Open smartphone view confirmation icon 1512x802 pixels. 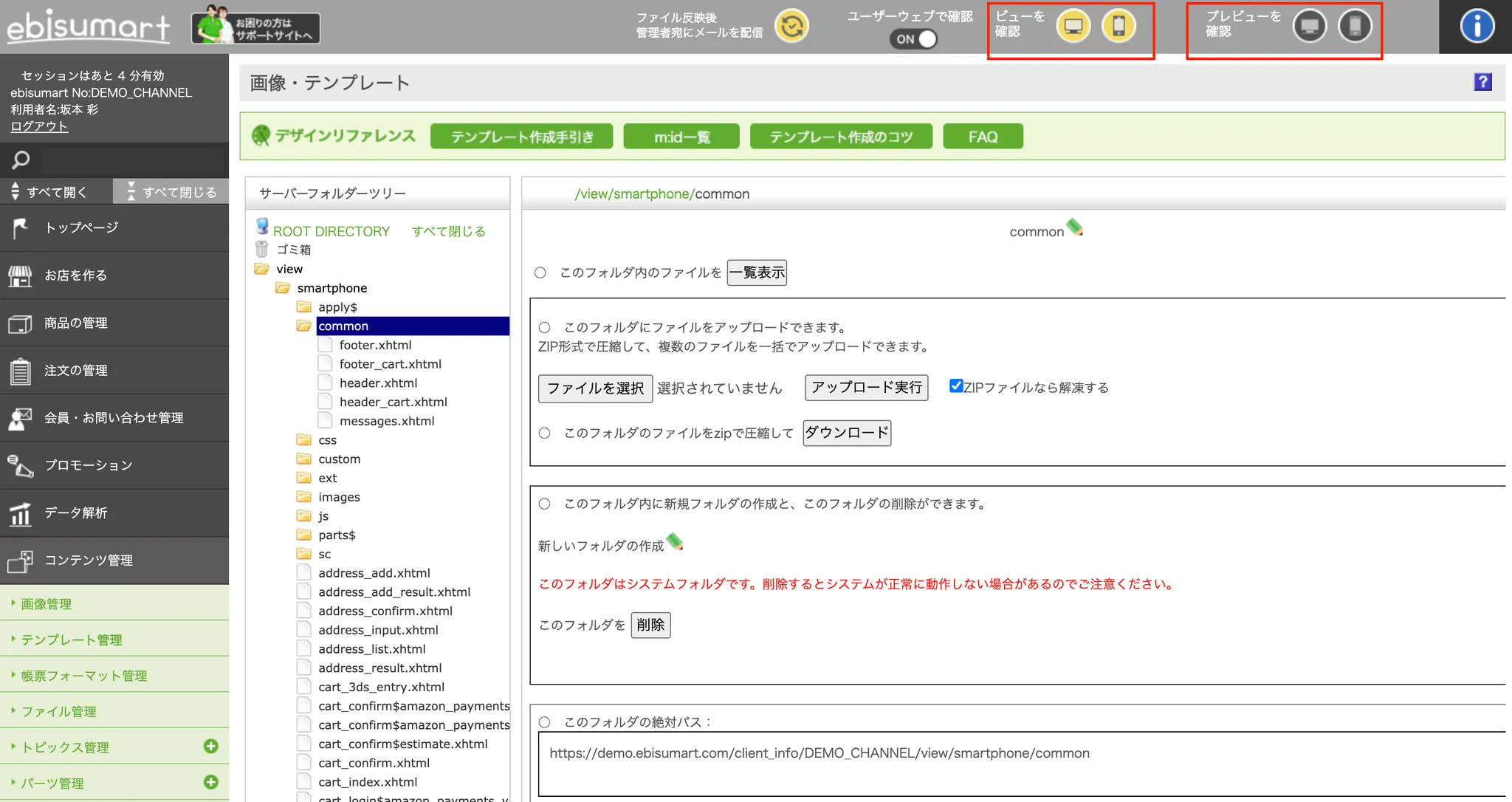(x=1118, y=27)
